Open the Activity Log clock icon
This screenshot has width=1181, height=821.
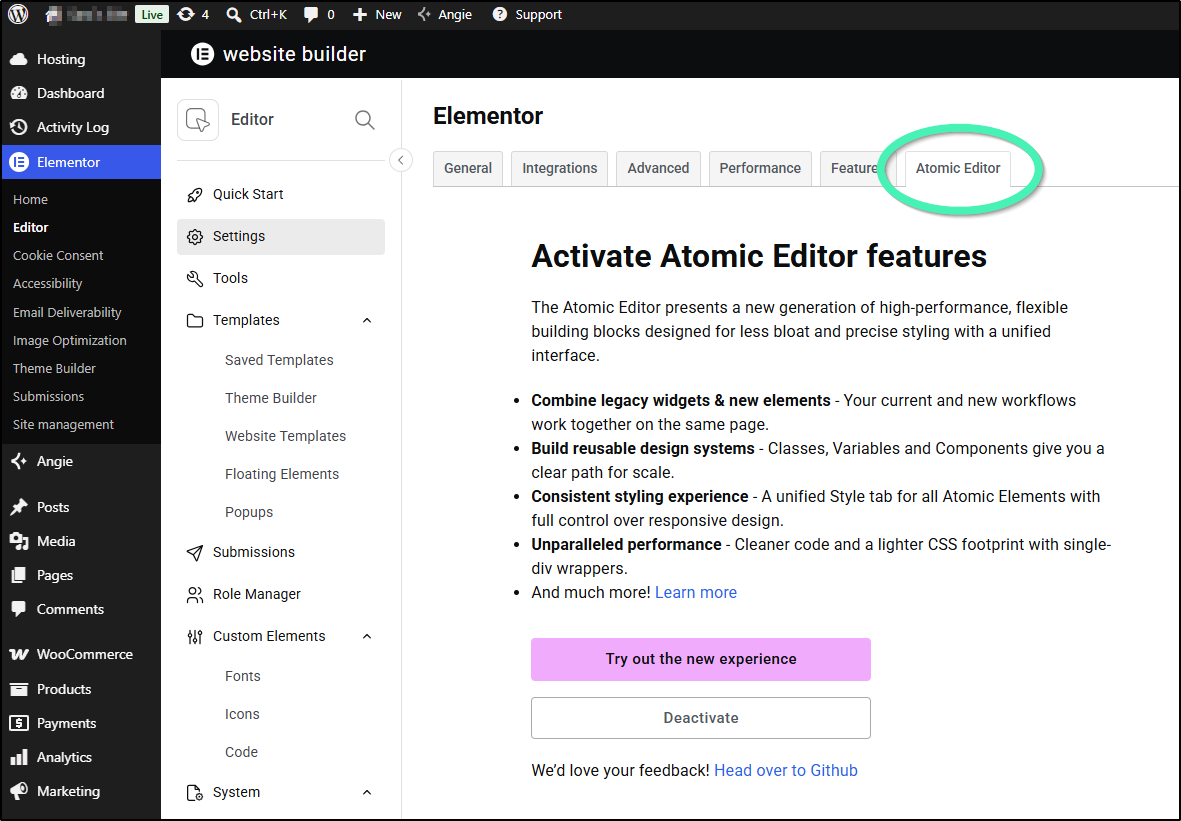pos(19,127)
